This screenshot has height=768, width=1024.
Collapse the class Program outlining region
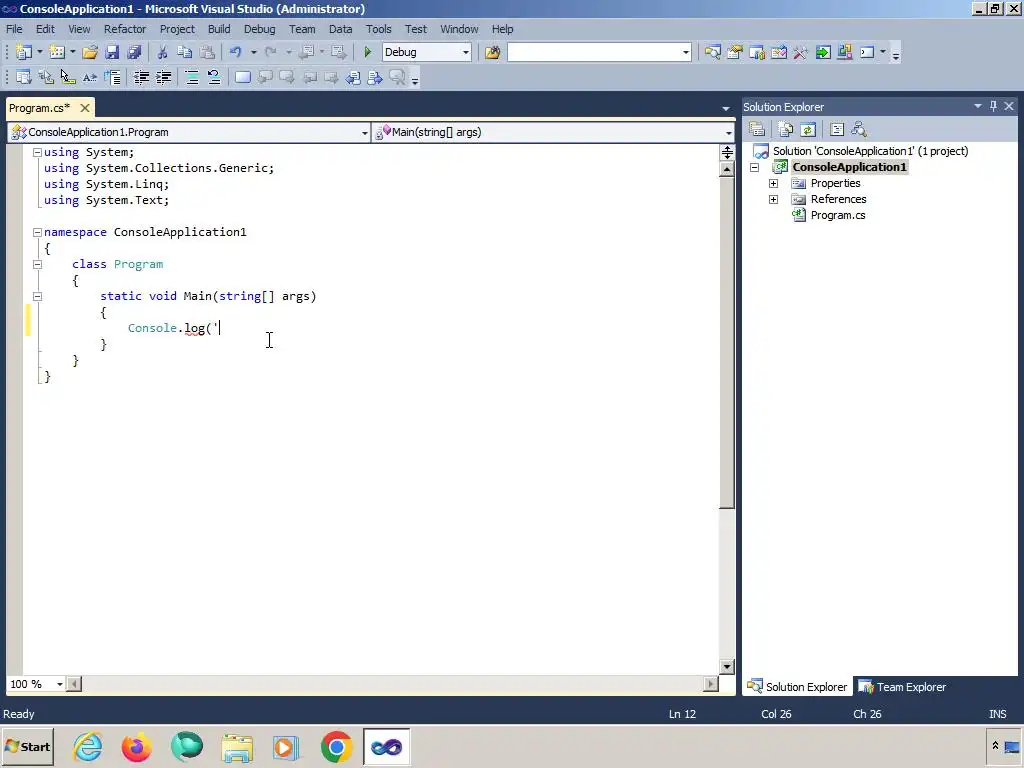pos(37,264)
